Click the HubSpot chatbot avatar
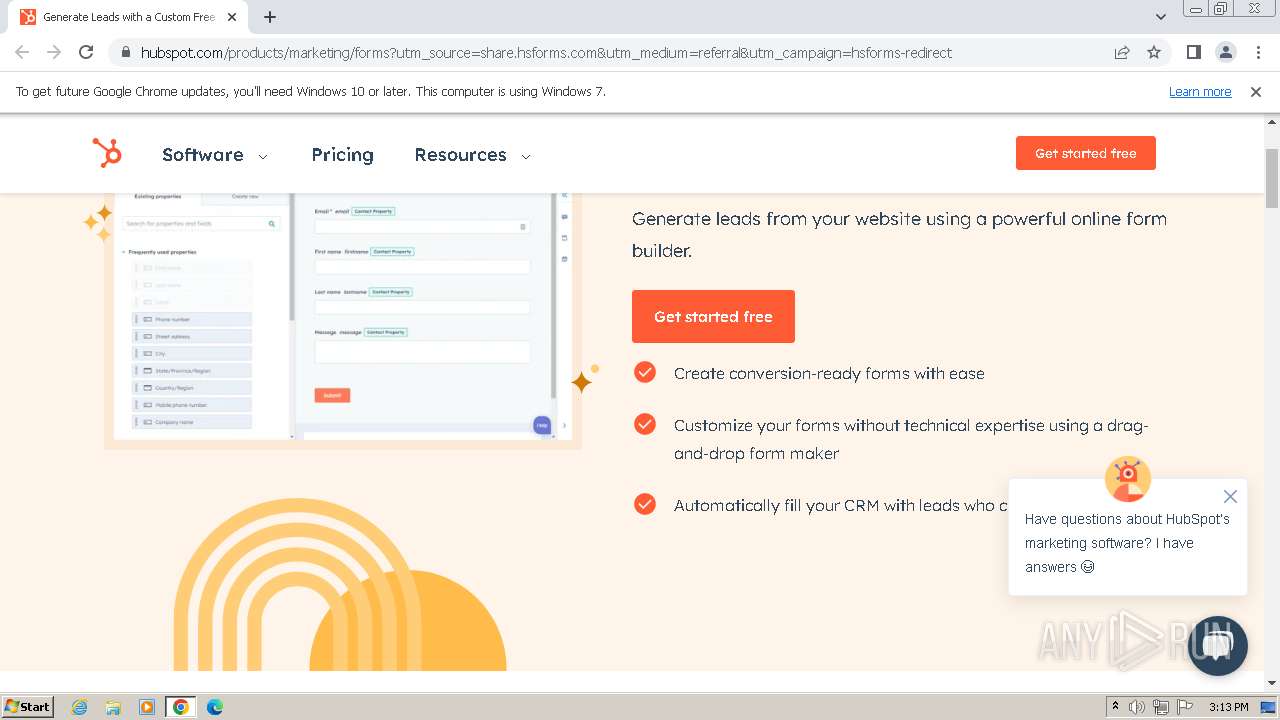Image resolution: width=1280 pixels, height=720 pixels. [x=1127, y=479]
